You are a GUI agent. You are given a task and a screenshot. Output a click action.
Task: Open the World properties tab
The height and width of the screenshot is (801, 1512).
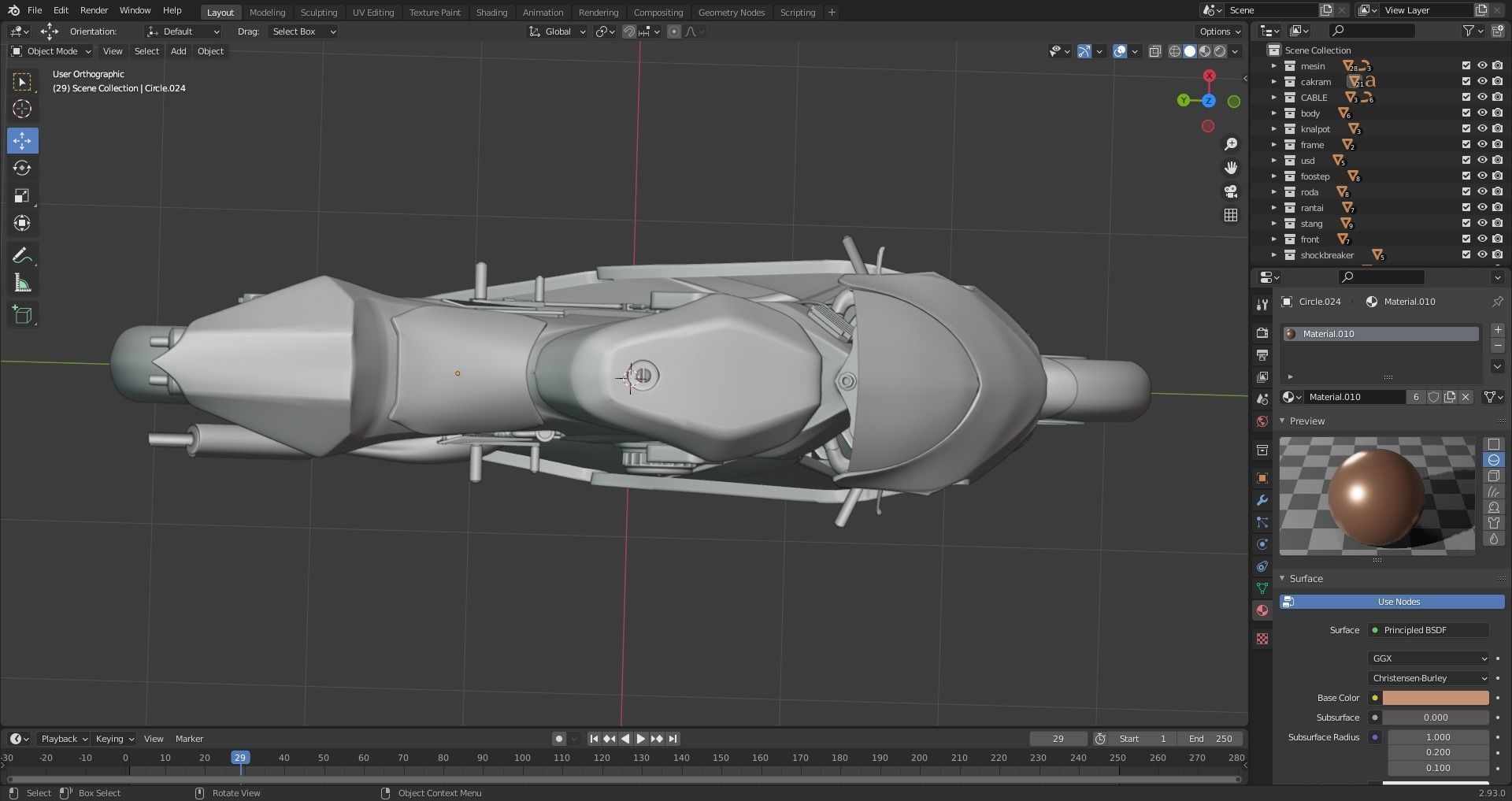coord(1262,421)
